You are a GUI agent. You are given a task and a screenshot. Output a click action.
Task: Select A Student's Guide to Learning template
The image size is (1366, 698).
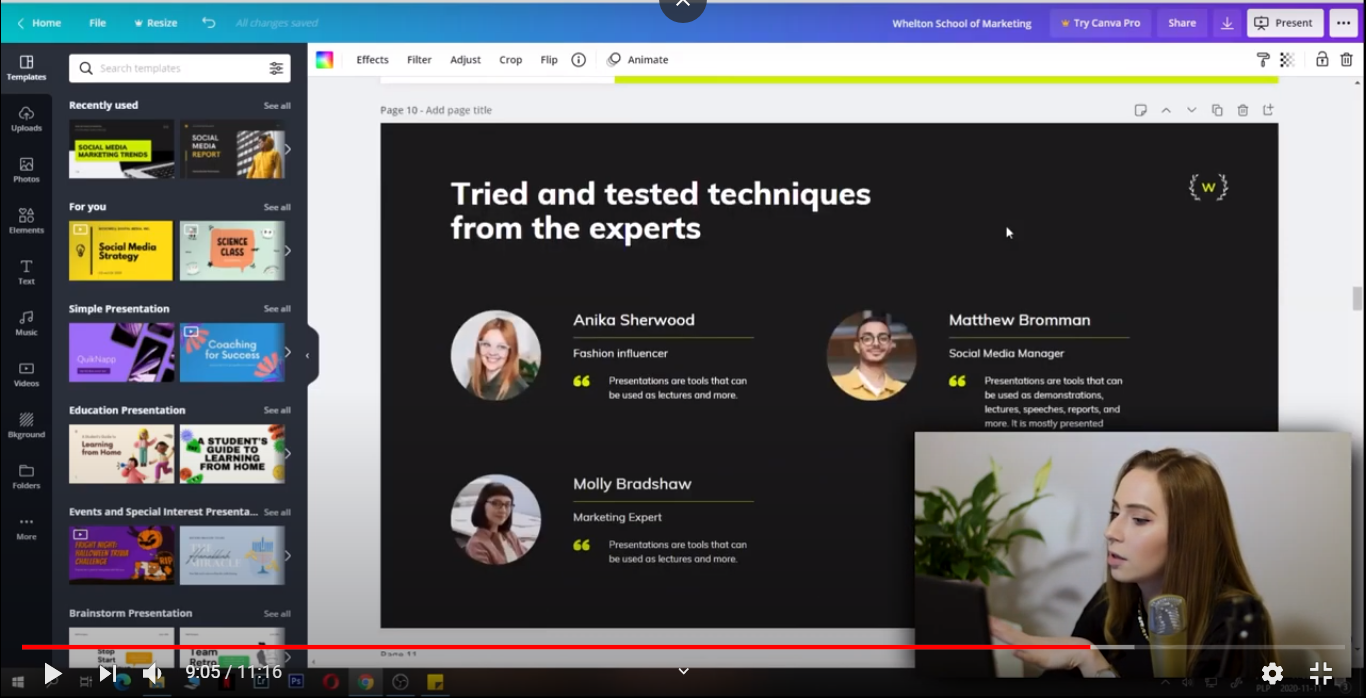point(232,454)
